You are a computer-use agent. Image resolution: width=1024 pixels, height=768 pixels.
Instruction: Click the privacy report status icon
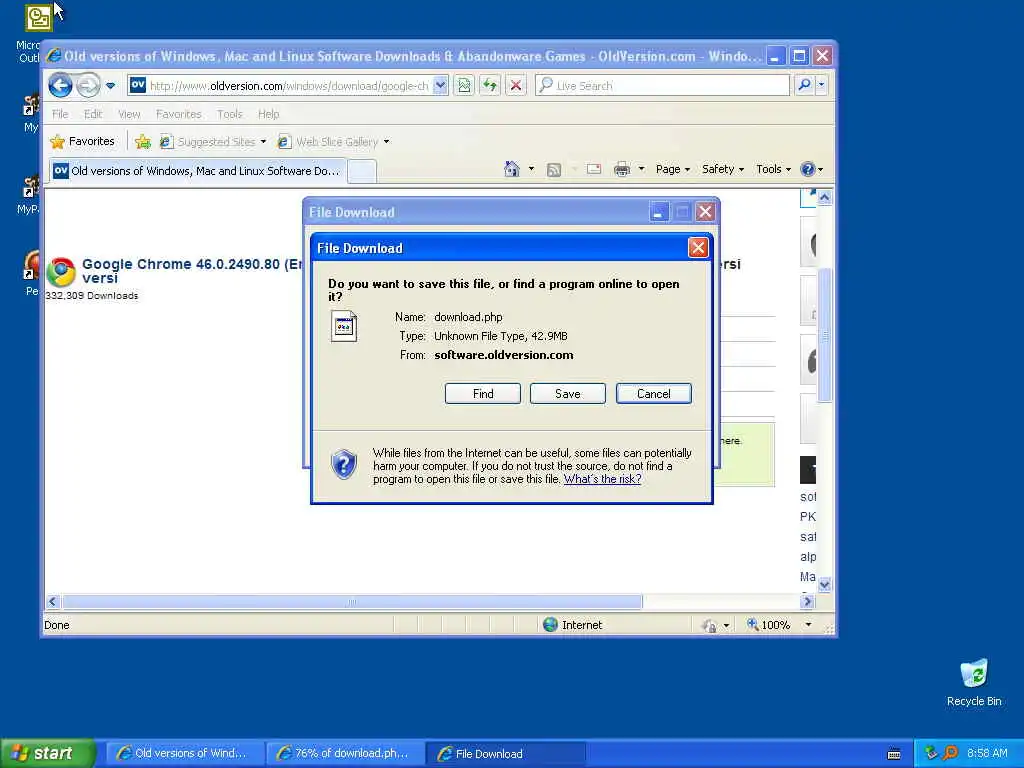pyautogui.click(x=709, y=626)
